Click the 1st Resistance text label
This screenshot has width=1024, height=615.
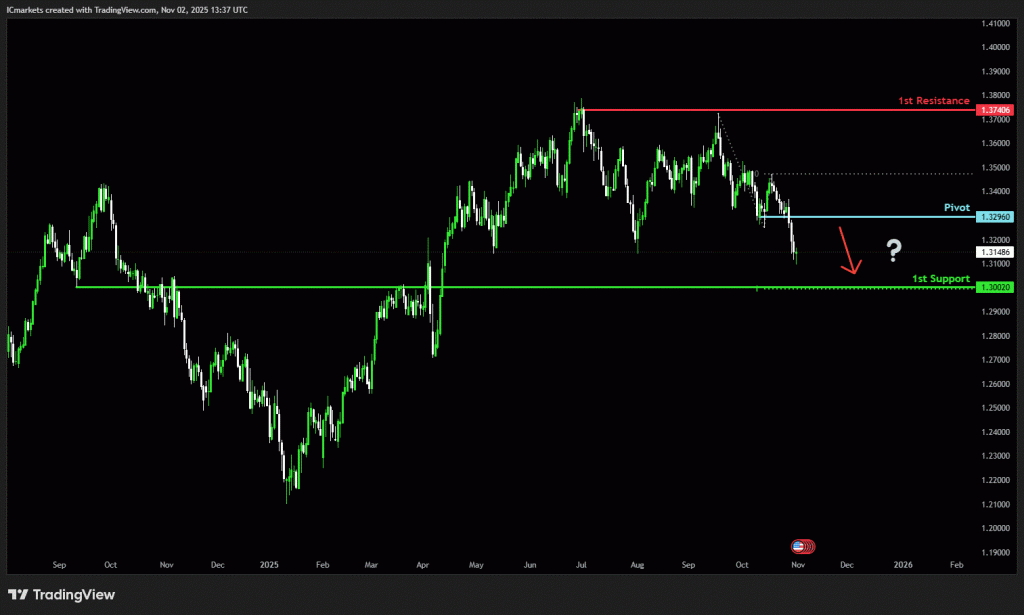click(x=933, y=101)
